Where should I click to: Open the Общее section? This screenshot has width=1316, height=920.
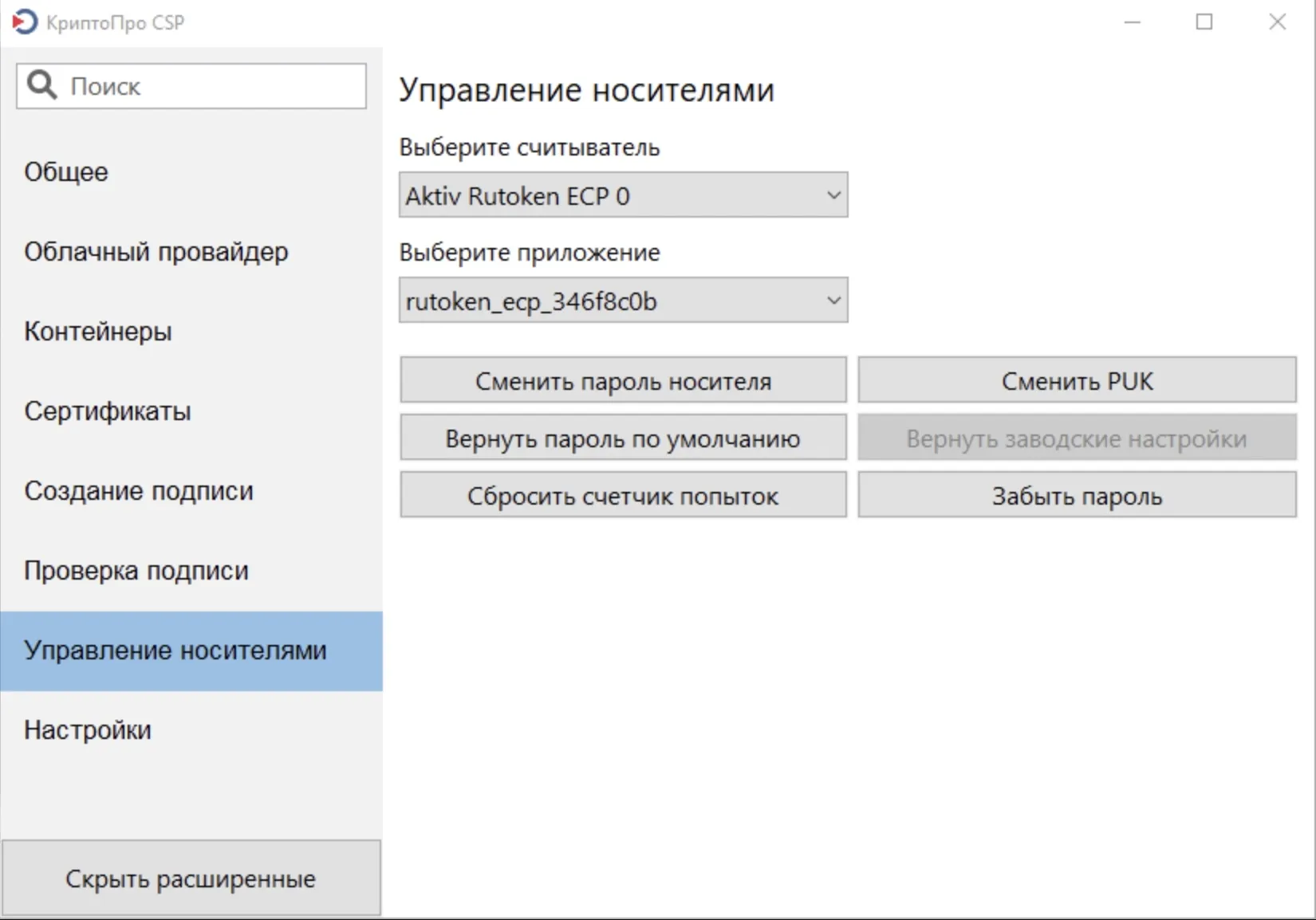pyautogui.click(x=66, y=172)
